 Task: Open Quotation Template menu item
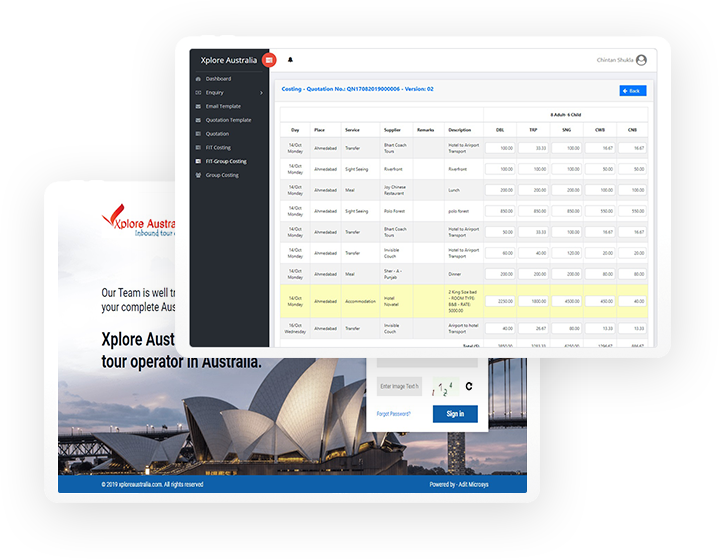(x=228, y=120)
